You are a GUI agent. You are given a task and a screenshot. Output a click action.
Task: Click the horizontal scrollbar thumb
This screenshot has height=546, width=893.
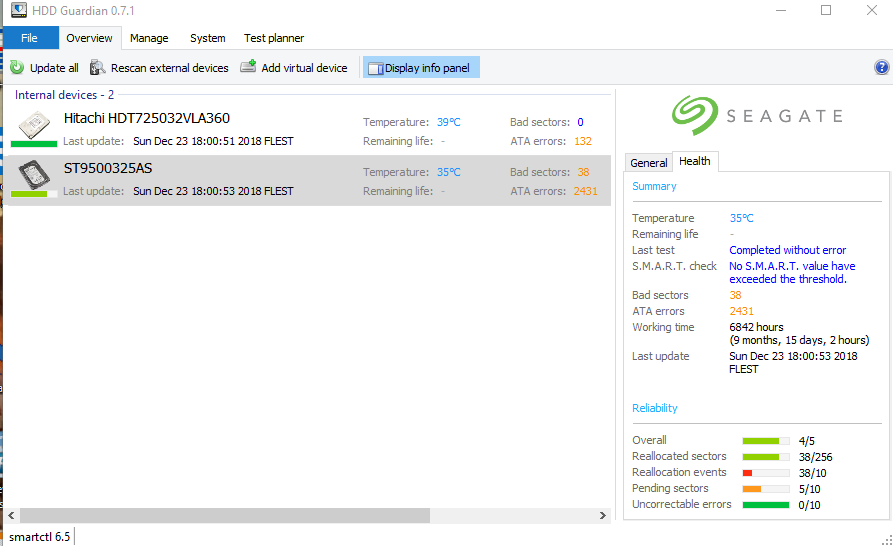click(225, 515)
